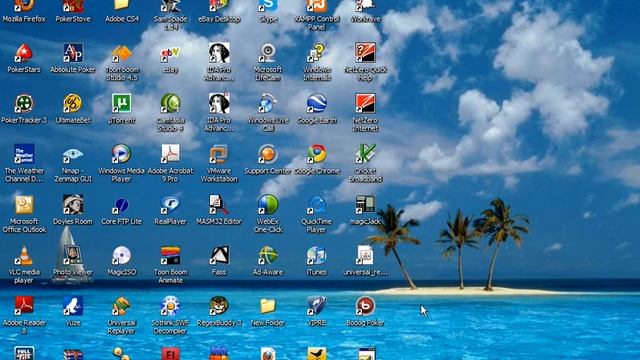The width and height of the screenshot is (640, 360).
Task: Click the PokerStove desktop icon
Action: coord(73,6)
